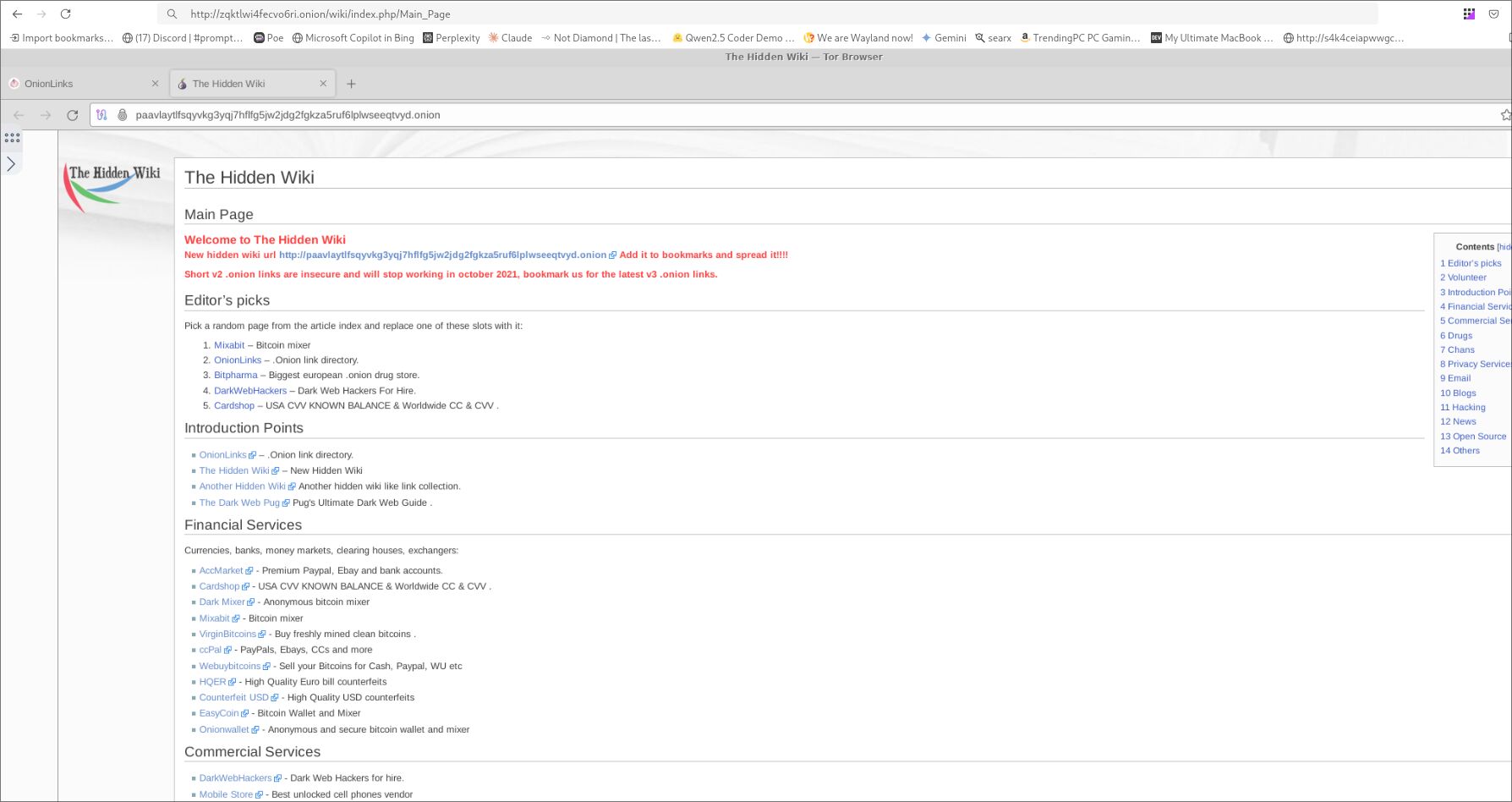This screenshot has width=1512, height=802.
Task: Close the OnionLinks tab
Action: (x=156, y=83)
